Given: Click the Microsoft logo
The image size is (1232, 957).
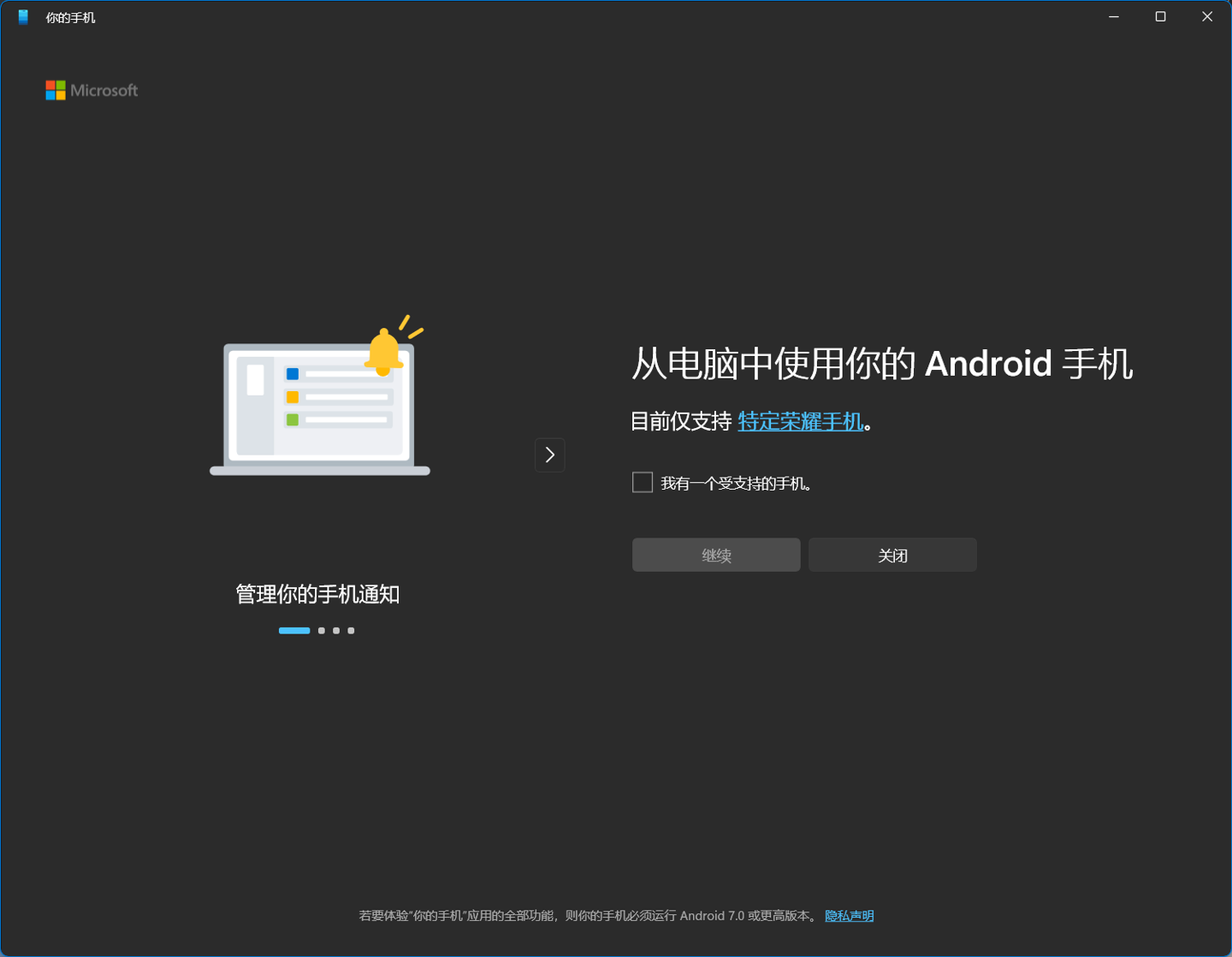Looking at the screenshot, I should [91, 90].
